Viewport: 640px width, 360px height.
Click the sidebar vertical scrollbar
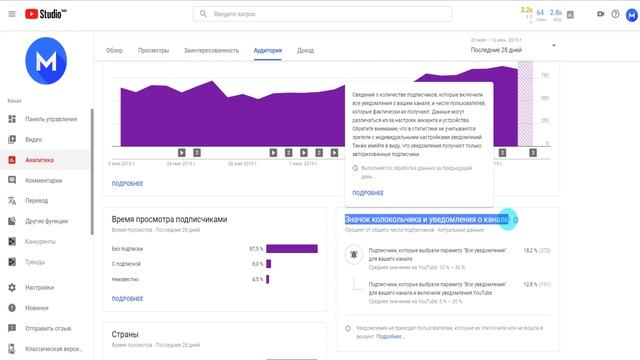(x=92, y=171)
